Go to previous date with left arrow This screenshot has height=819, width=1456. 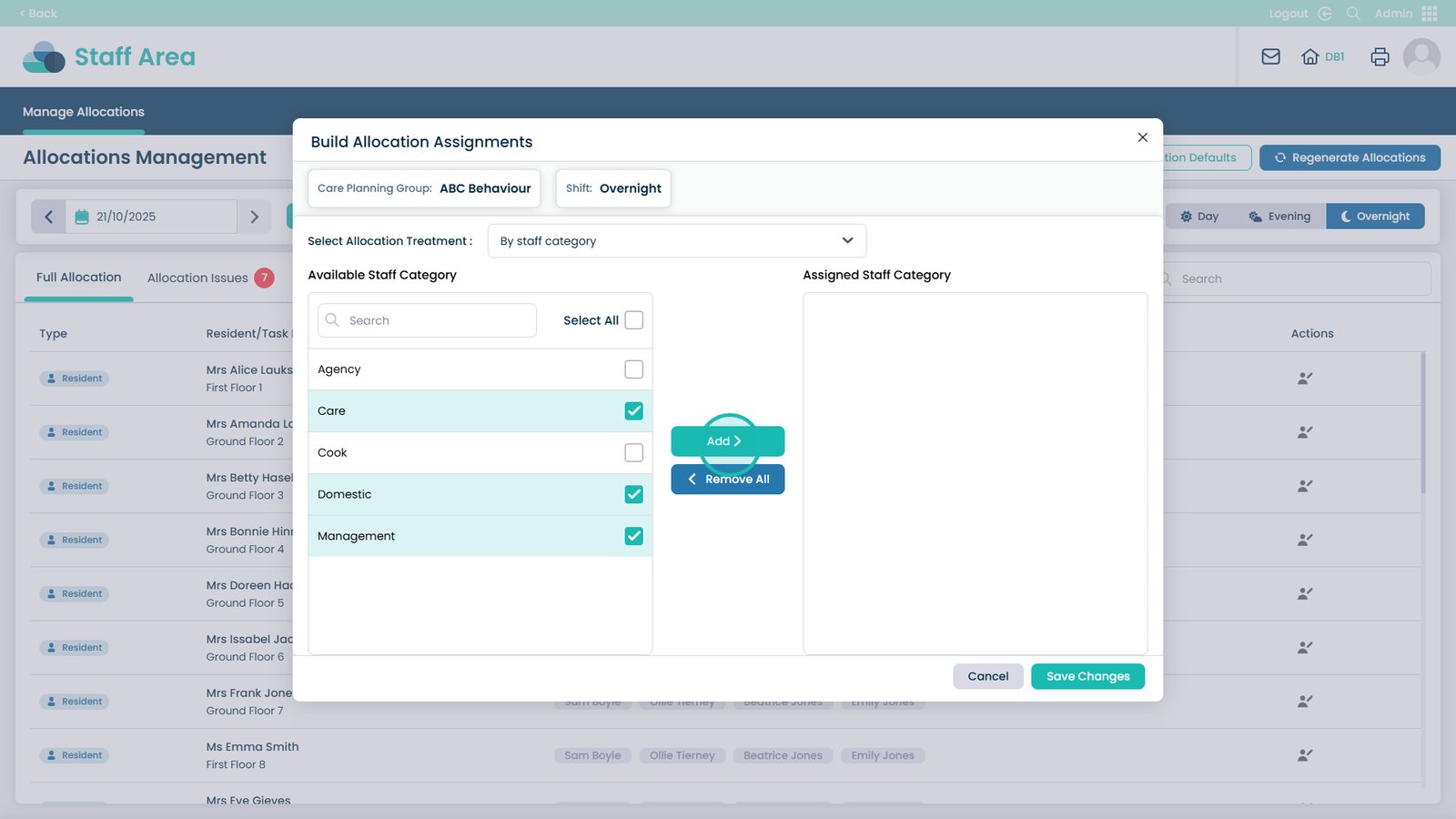[x=49, y=217]
